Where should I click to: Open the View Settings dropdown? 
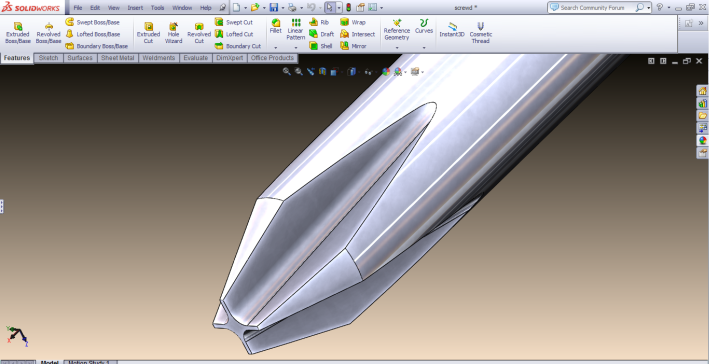pos(417,71)
